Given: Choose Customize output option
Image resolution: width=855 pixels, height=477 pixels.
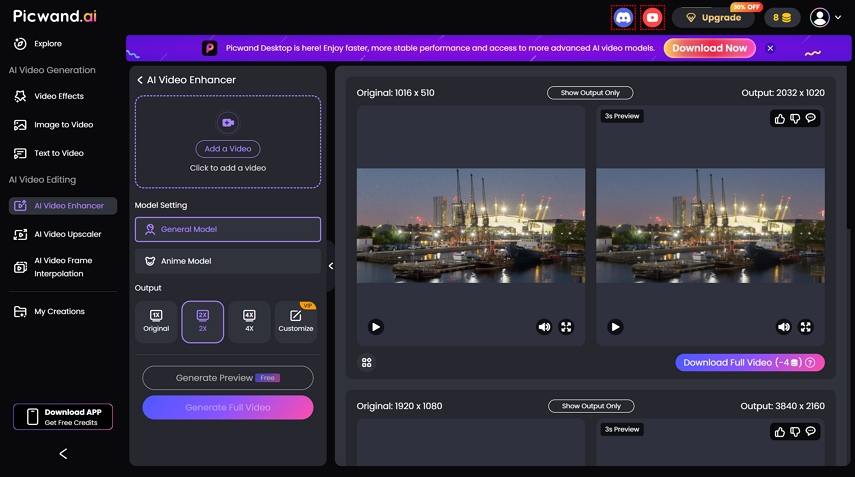Looking at the screenshot, I should coord(296,322).
